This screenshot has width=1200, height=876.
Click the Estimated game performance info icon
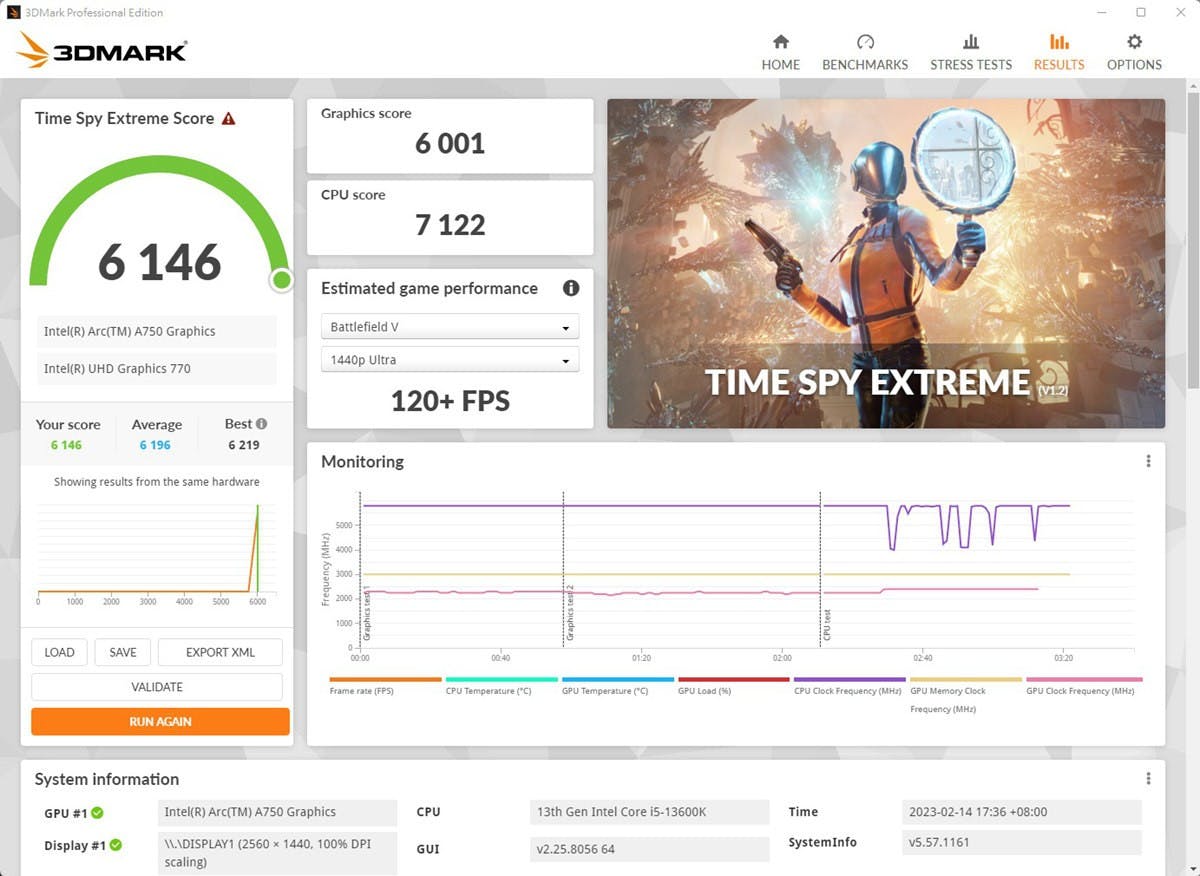[571, 288]
